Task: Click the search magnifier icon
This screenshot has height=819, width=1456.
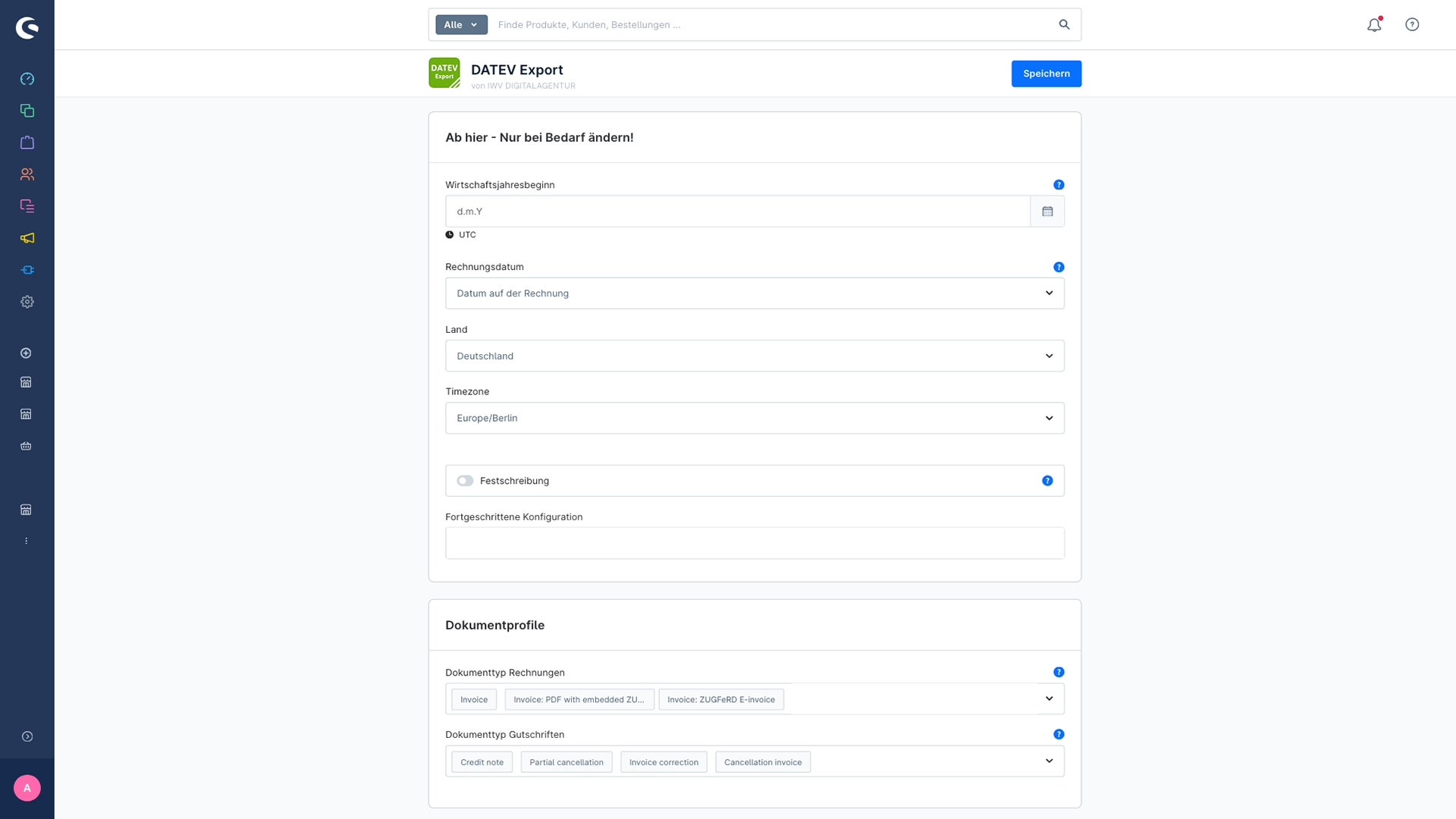Action: tap(1065, 24)
